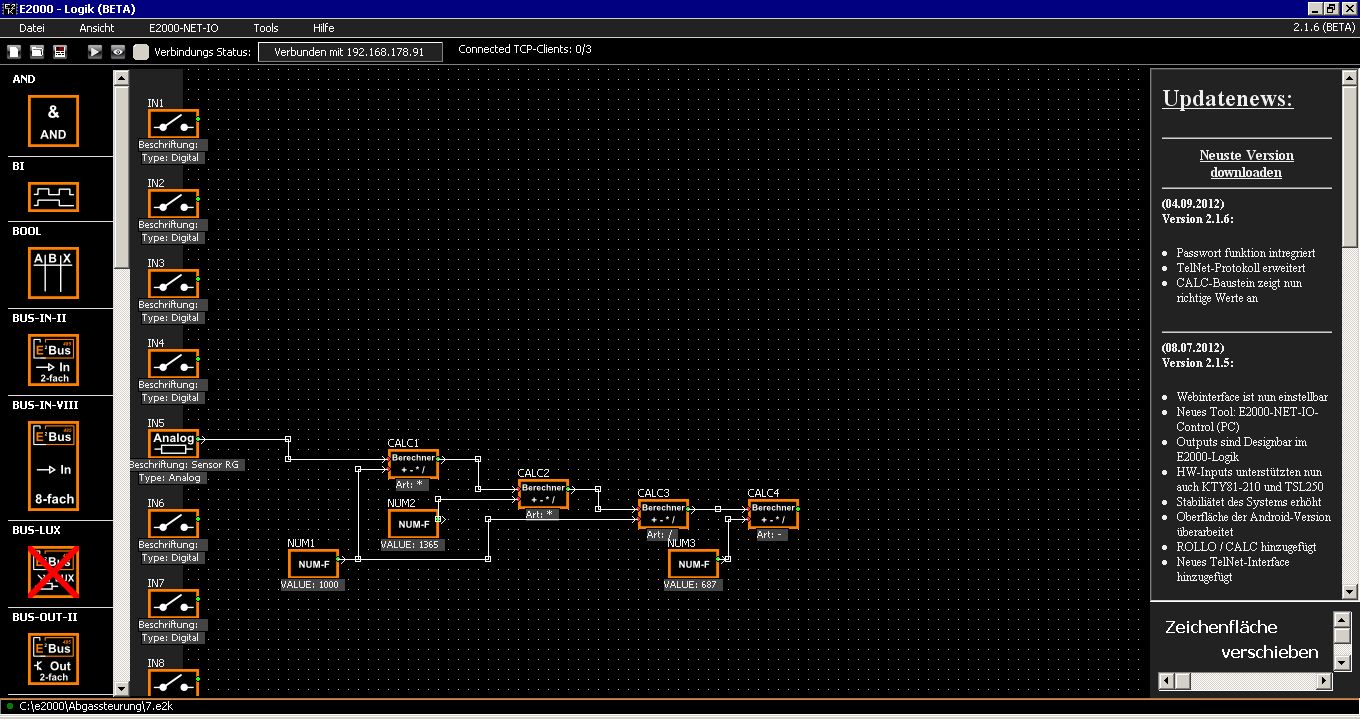The height and width of the screenshot is (719, 1360).
Task: Choose the BOOL truth table block
Action: (54, 272)
